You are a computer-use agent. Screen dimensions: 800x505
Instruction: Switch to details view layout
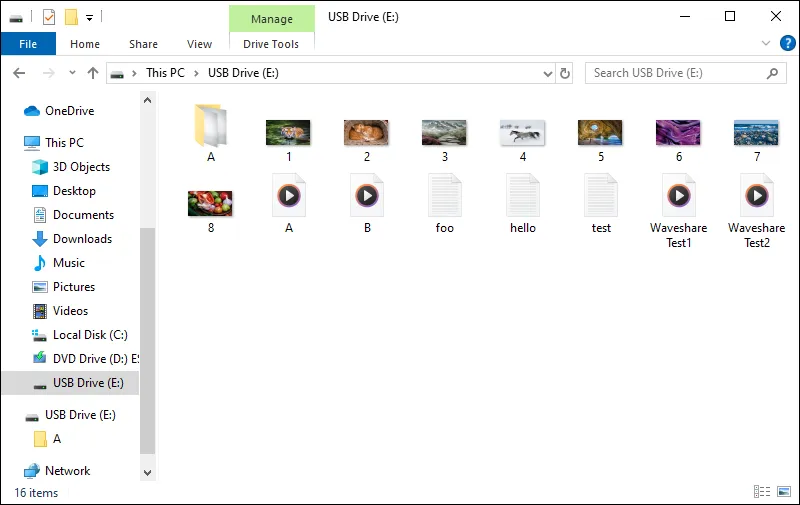point(762,492)
